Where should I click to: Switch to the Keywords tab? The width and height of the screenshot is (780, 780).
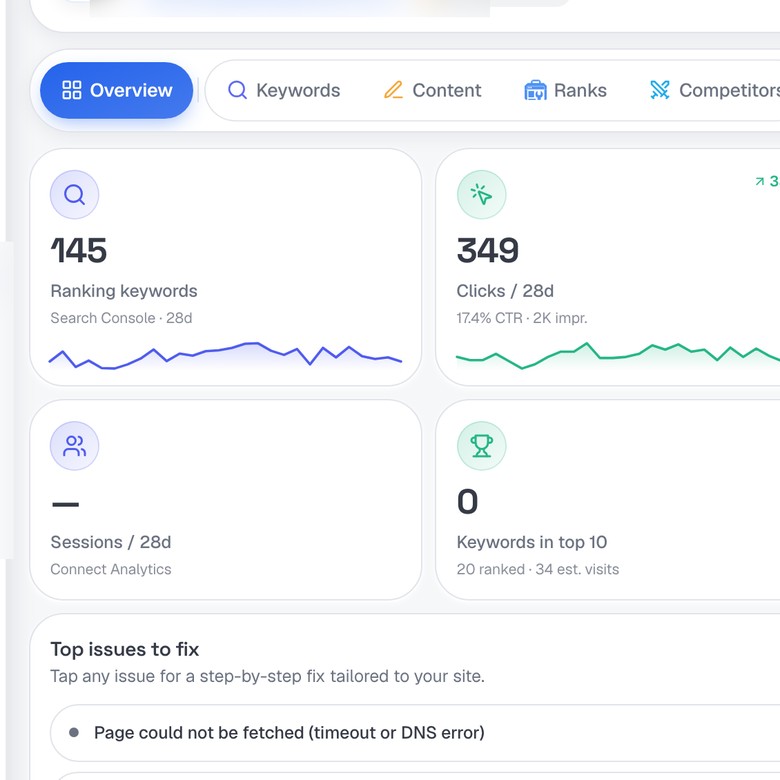coord(284,90)
